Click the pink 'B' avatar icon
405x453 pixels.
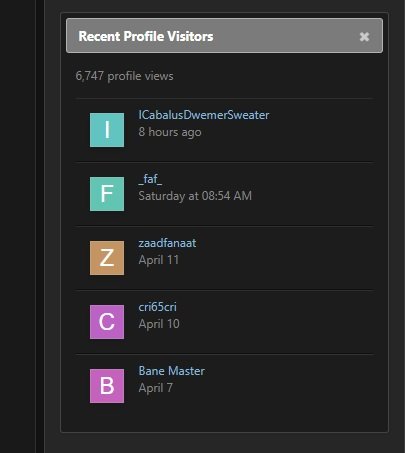click(107, 386)
